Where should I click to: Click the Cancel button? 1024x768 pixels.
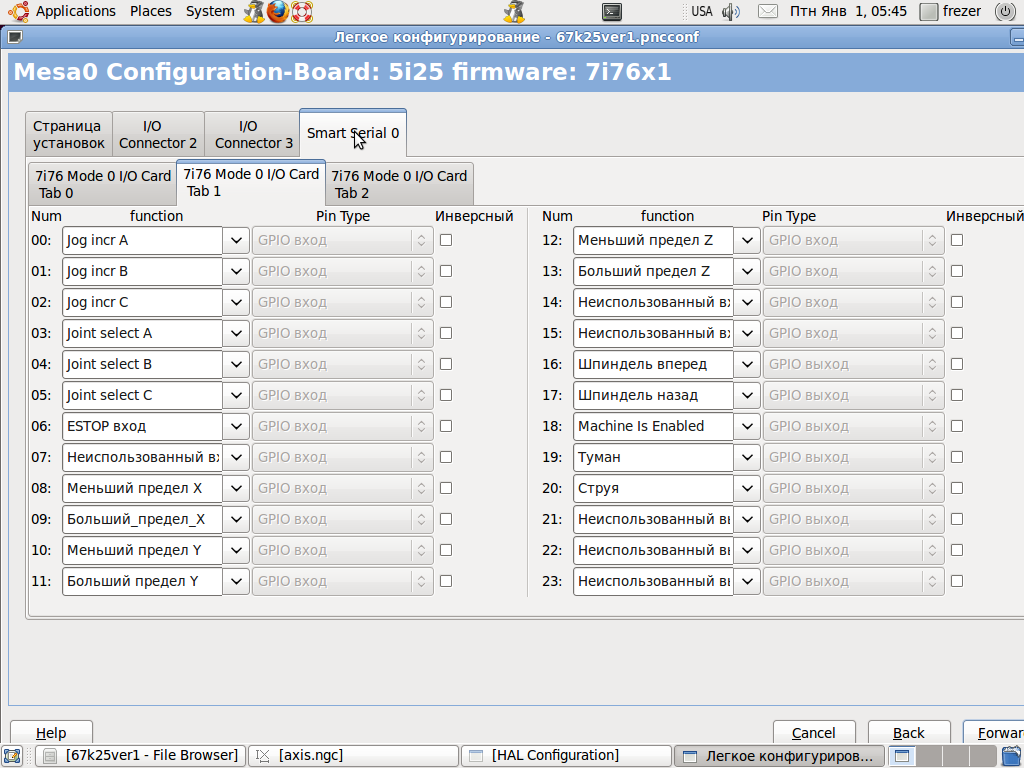pyautogui.click(x=814, y=733)
